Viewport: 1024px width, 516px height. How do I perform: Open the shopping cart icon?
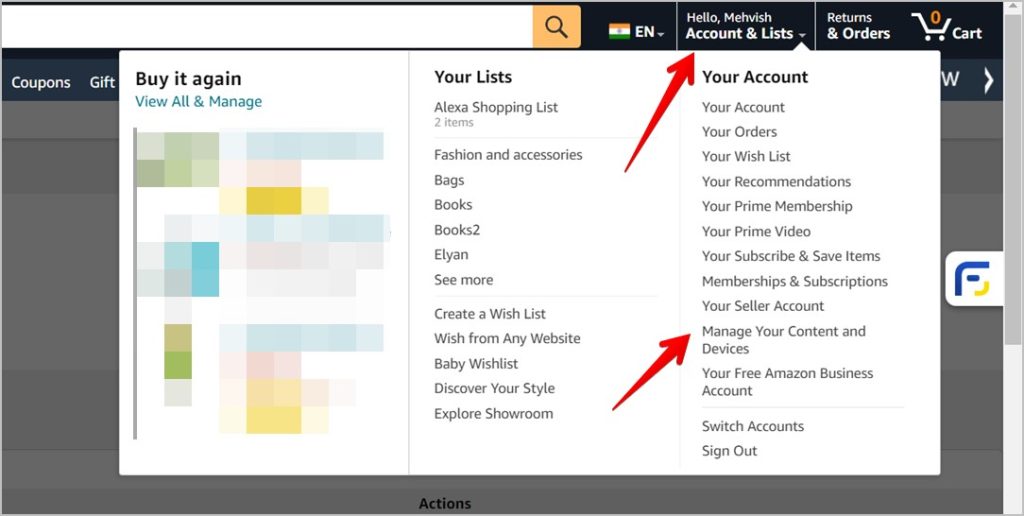click(946, 26)
